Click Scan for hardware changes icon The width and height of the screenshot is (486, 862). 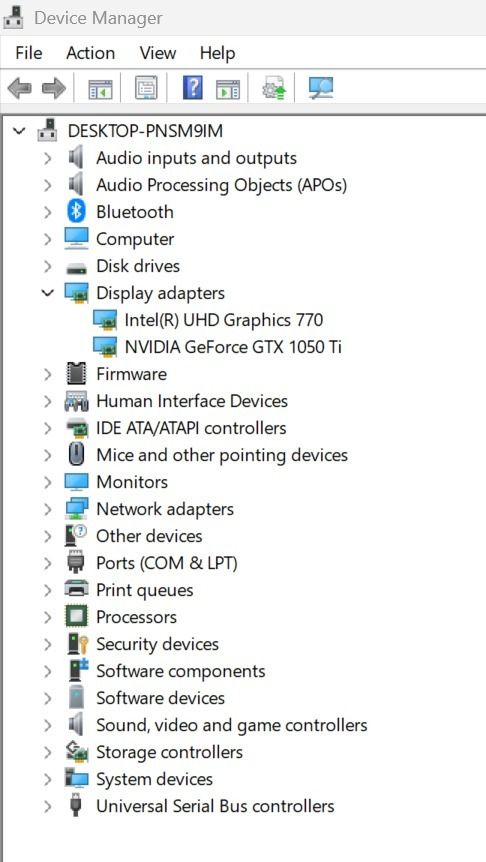321,88
